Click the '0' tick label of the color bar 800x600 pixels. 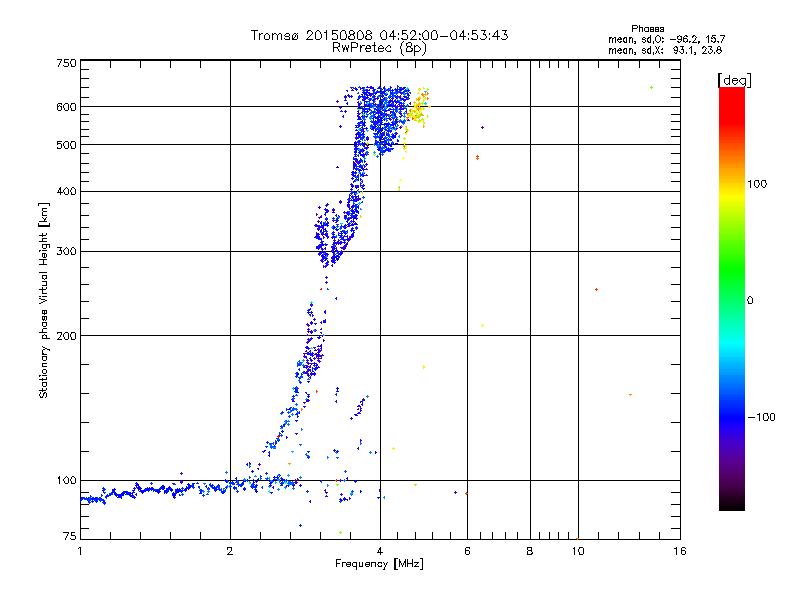tap(750, 301)
